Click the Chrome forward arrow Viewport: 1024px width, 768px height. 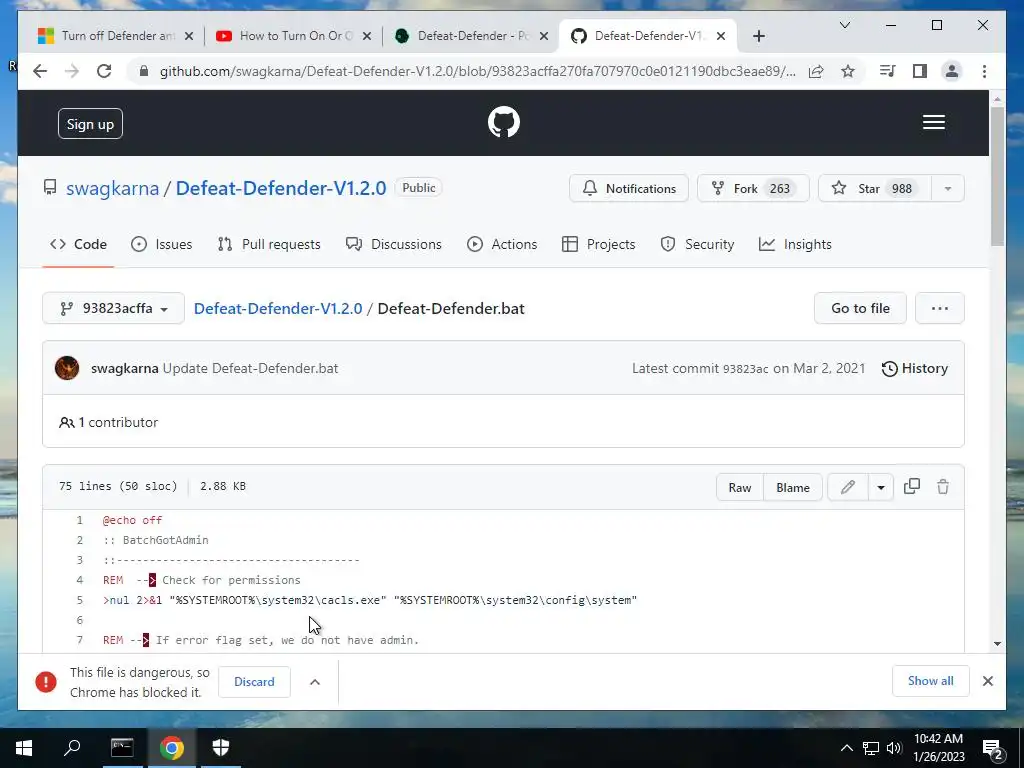[72, 71]
